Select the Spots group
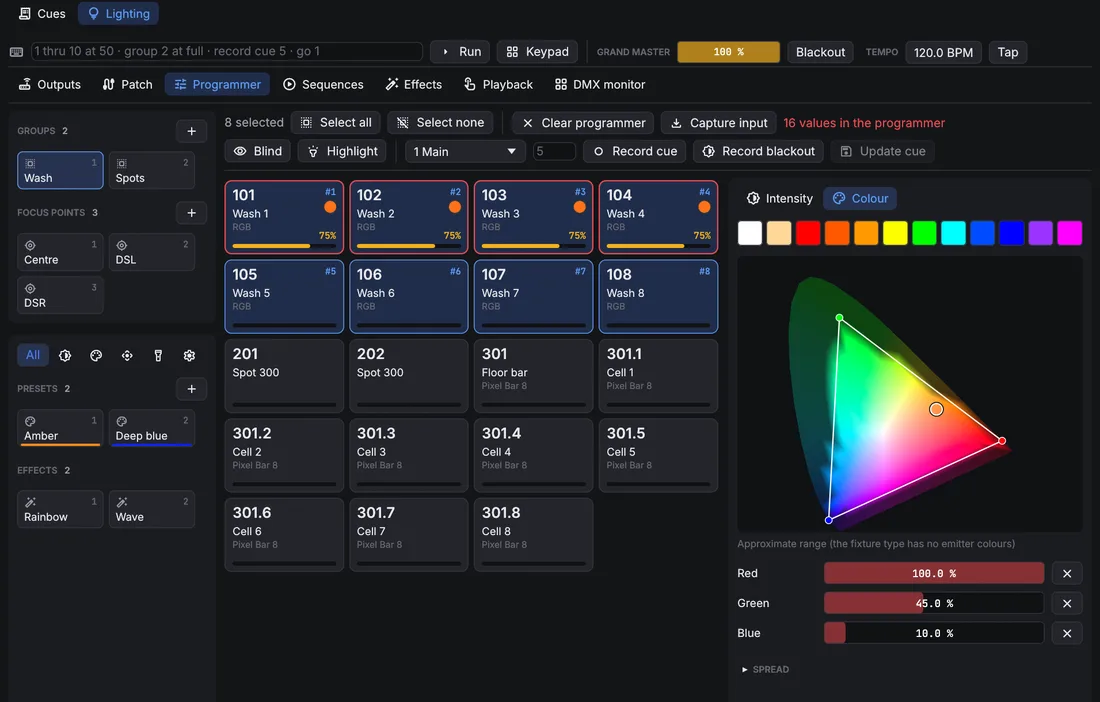This screenshot has width=1100, height=702. tap(152, 170)
